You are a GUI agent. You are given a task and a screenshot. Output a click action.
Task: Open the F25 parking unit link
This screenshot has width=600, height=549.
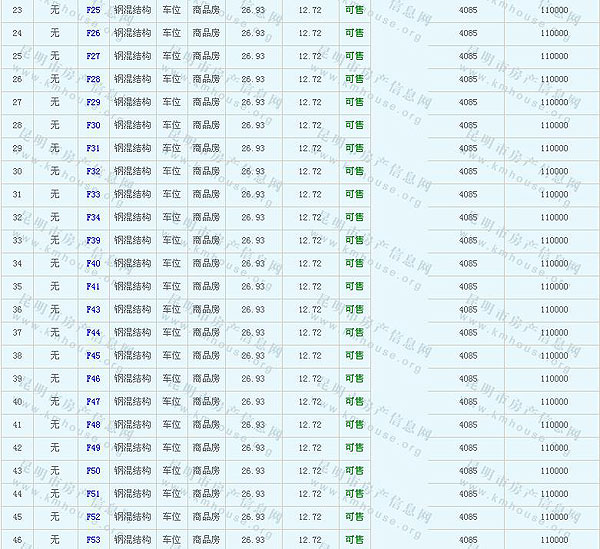[93, 10]
